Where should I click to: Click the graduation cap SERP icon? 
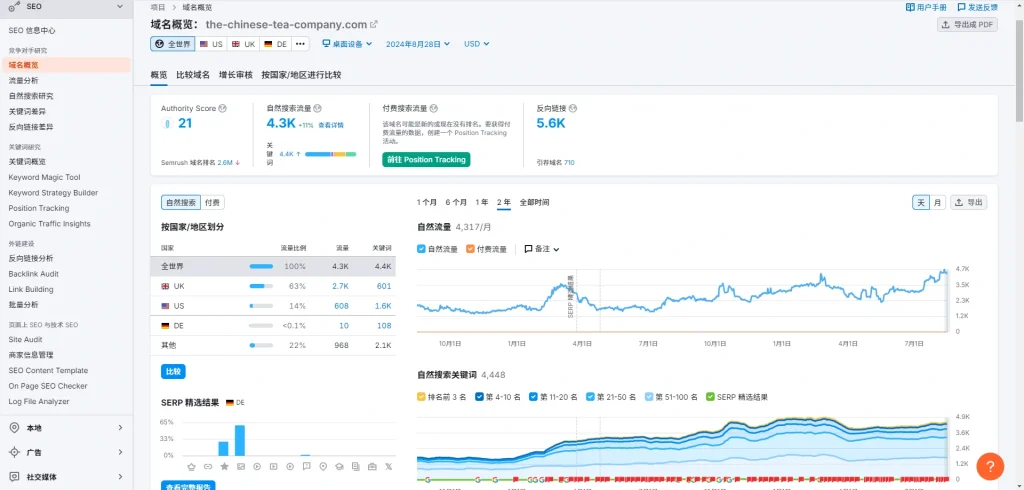[339, 466]
